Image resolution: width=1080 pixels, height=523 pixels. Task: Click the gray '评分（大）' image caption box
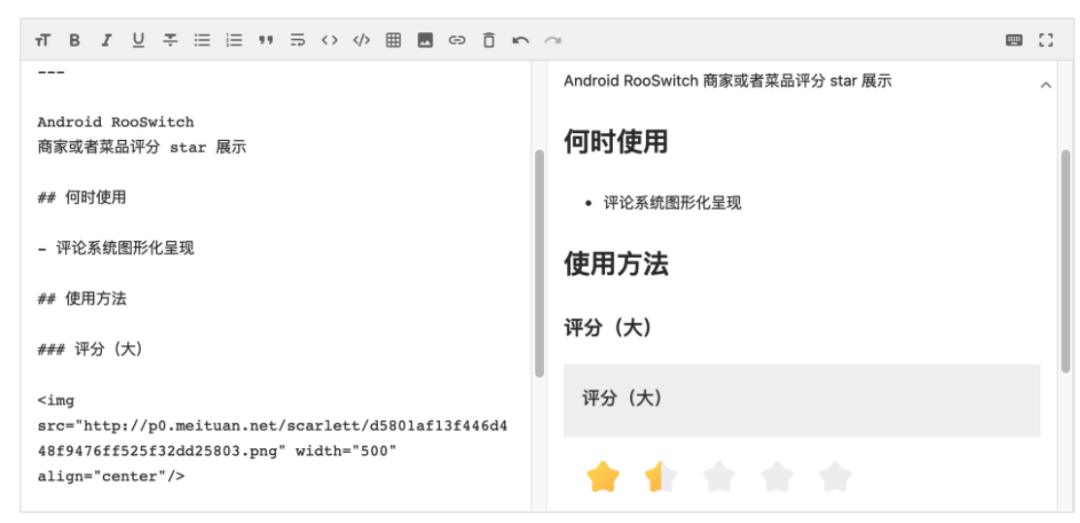point(802,400)
